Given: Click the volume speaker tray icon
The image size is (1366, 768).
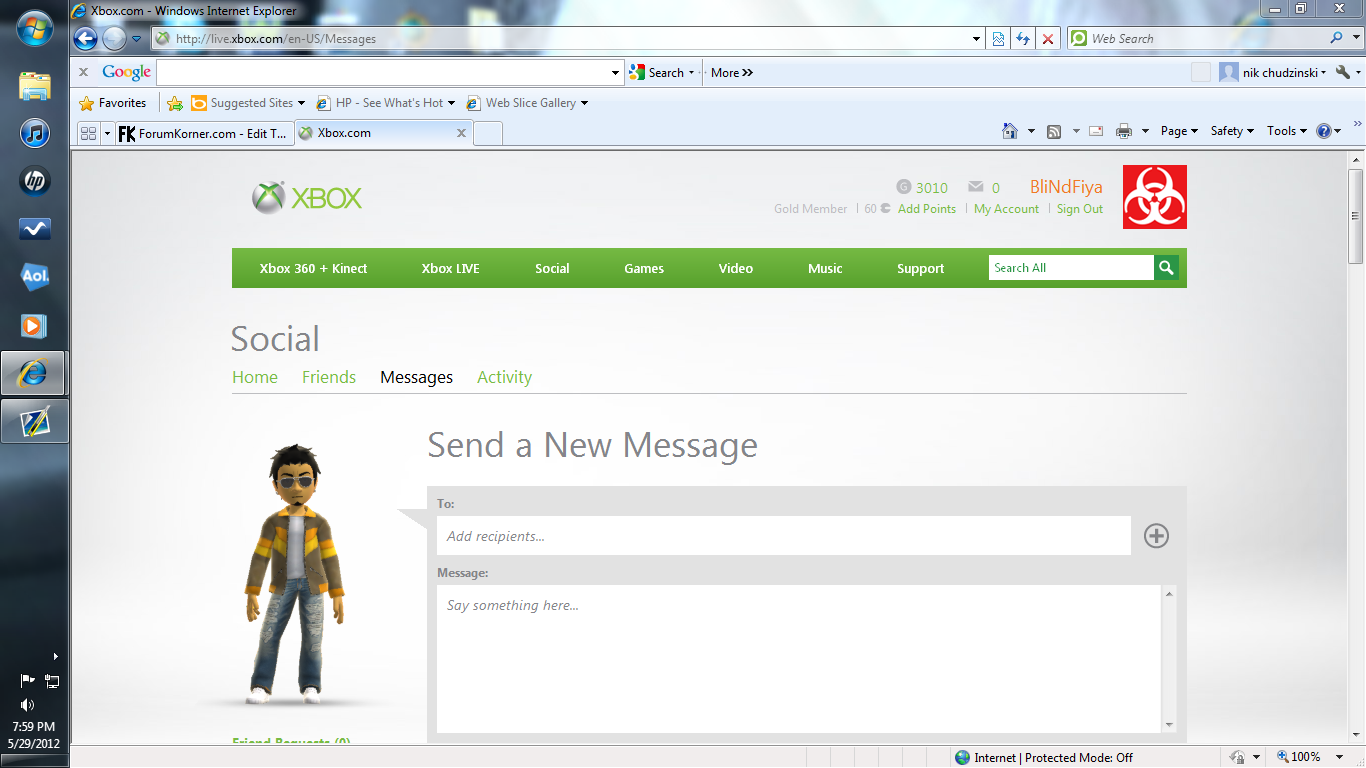Looking at the screenshot, I should [x=27, y=705].
